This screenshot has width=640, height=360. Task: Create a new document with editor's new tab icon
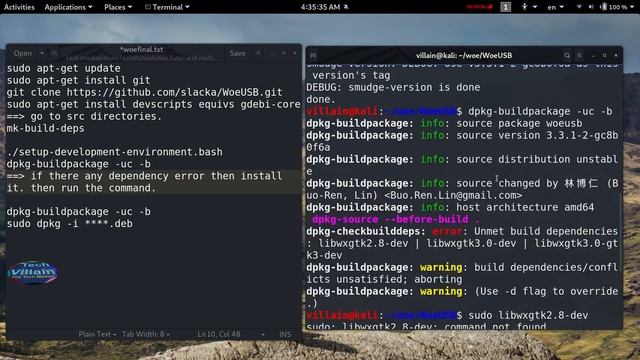(x=54, y=53)
